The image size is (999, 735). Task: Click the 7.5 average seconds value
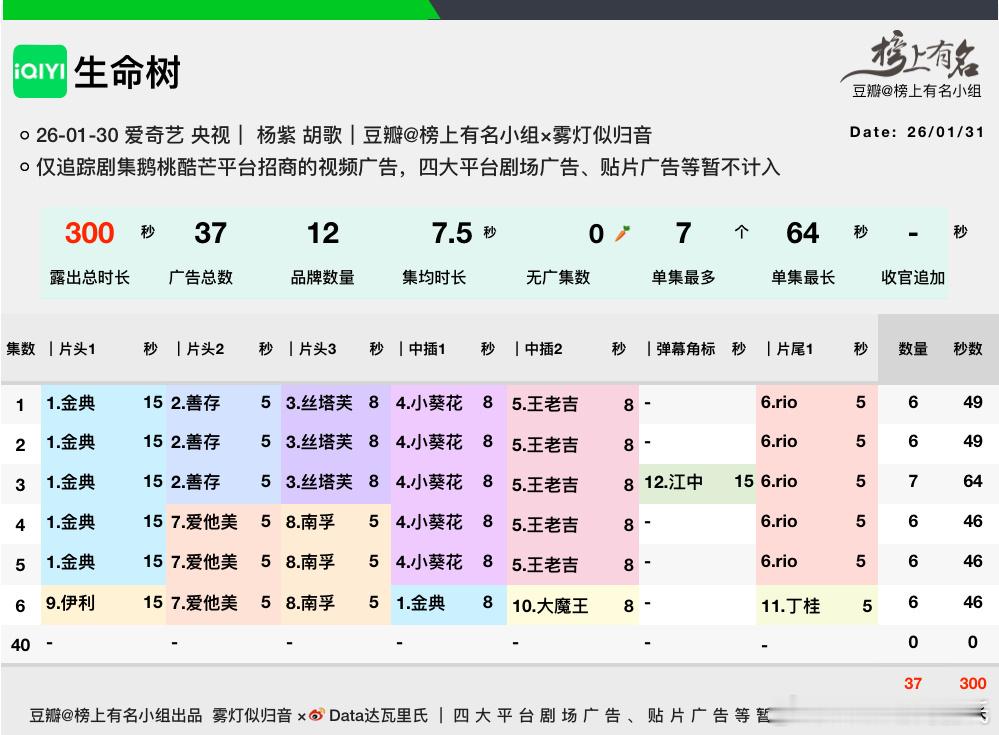click(x=452, y=233)
